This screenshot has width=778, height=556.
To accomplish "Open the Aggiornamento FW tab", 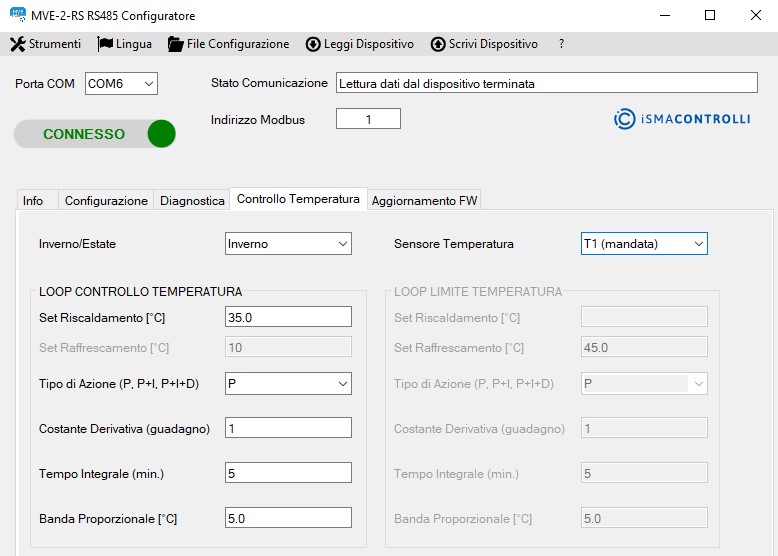I will pos(424,200).
